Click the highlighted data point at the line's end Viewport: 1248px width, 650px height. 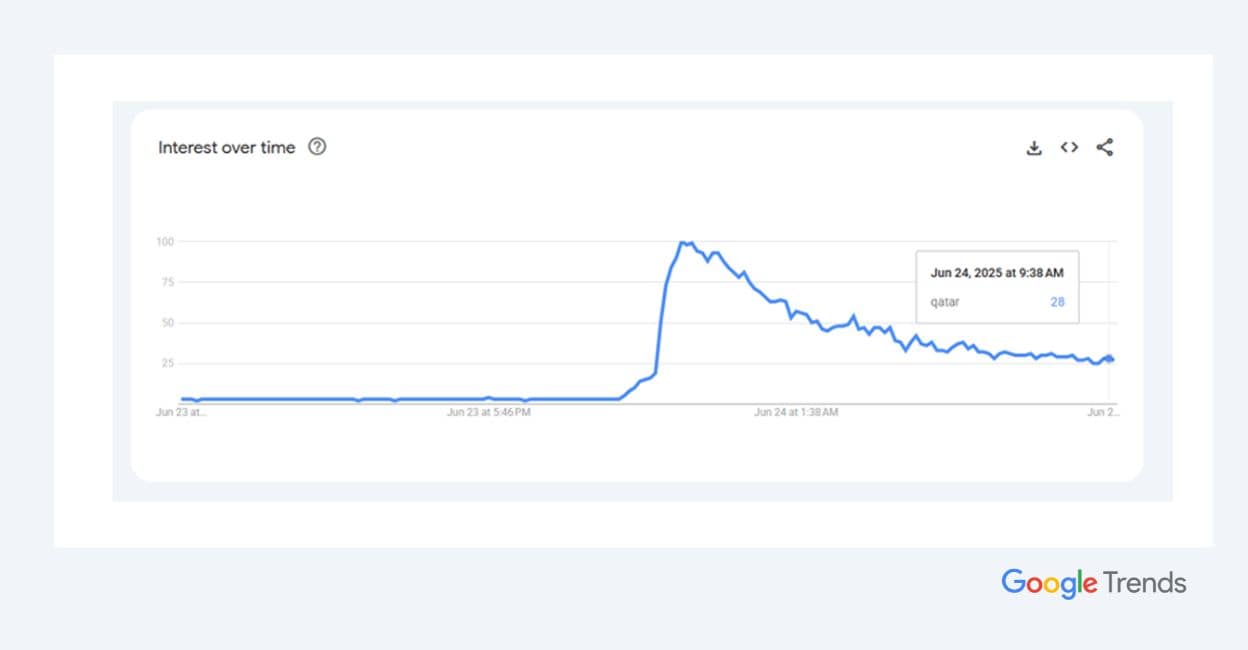(1109, 359)
